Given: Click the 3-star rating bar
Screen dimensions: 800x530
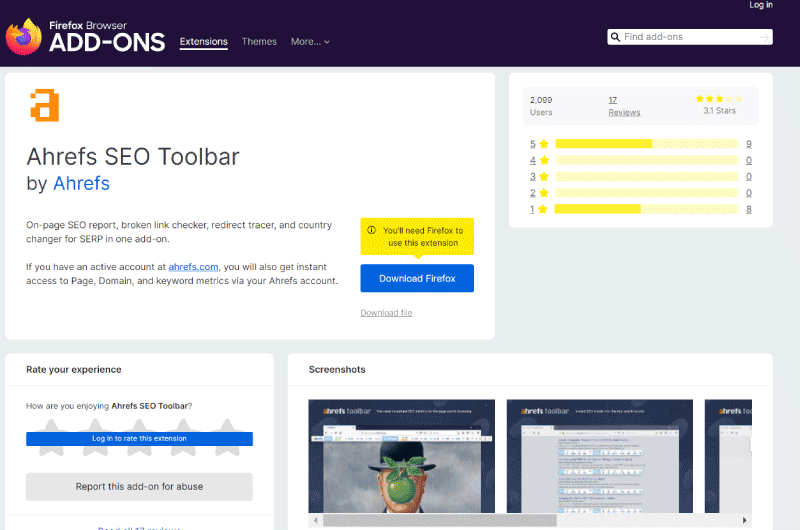Looking at the screenshot, I should point(646,176).
